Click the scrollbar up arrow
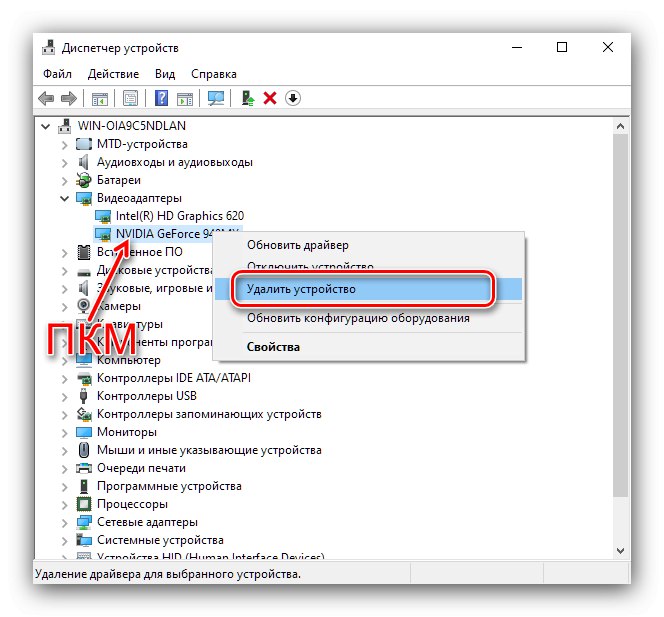 (620, 126)
